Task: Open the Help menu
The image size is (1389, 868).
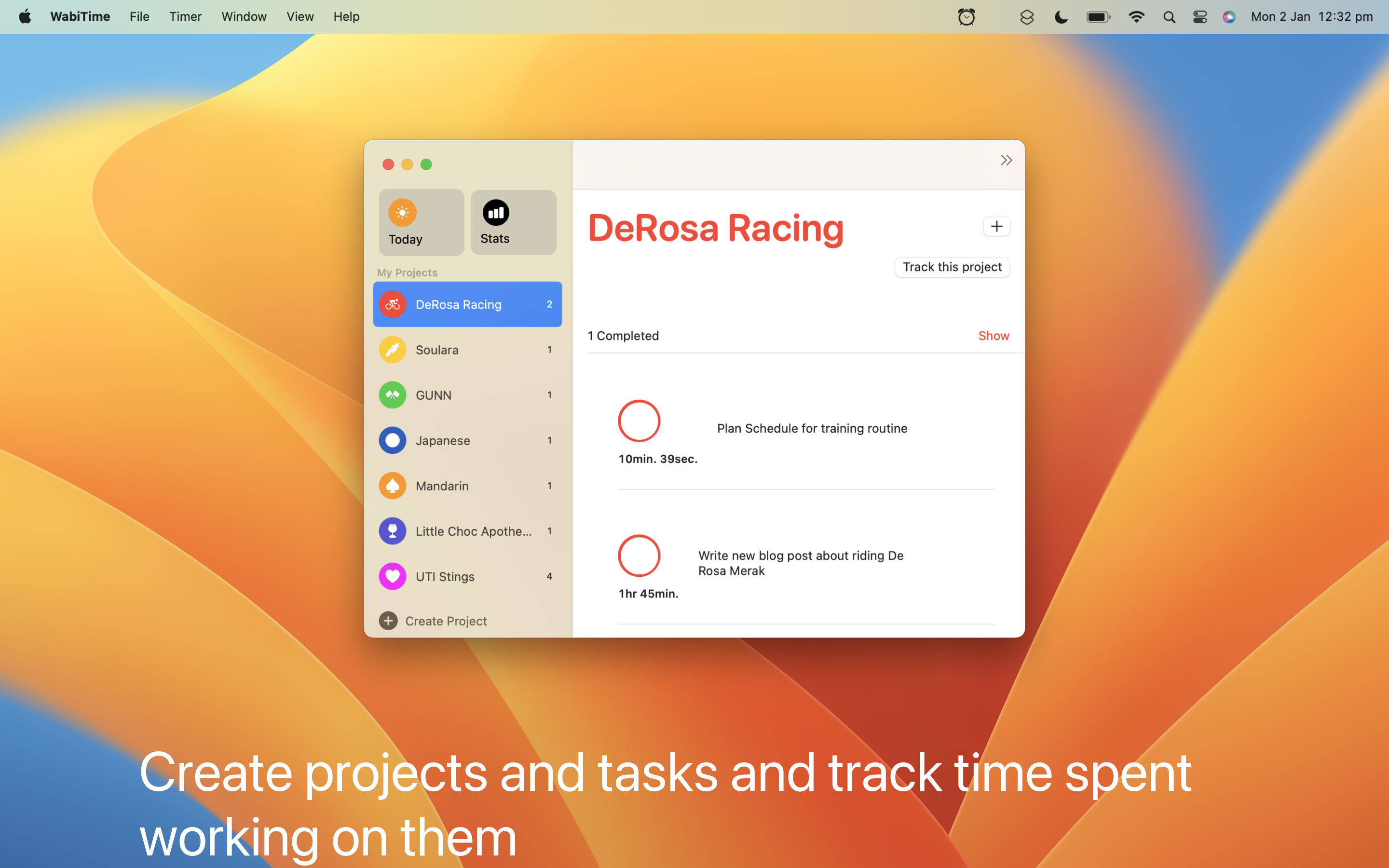Action: click(347, 17)
